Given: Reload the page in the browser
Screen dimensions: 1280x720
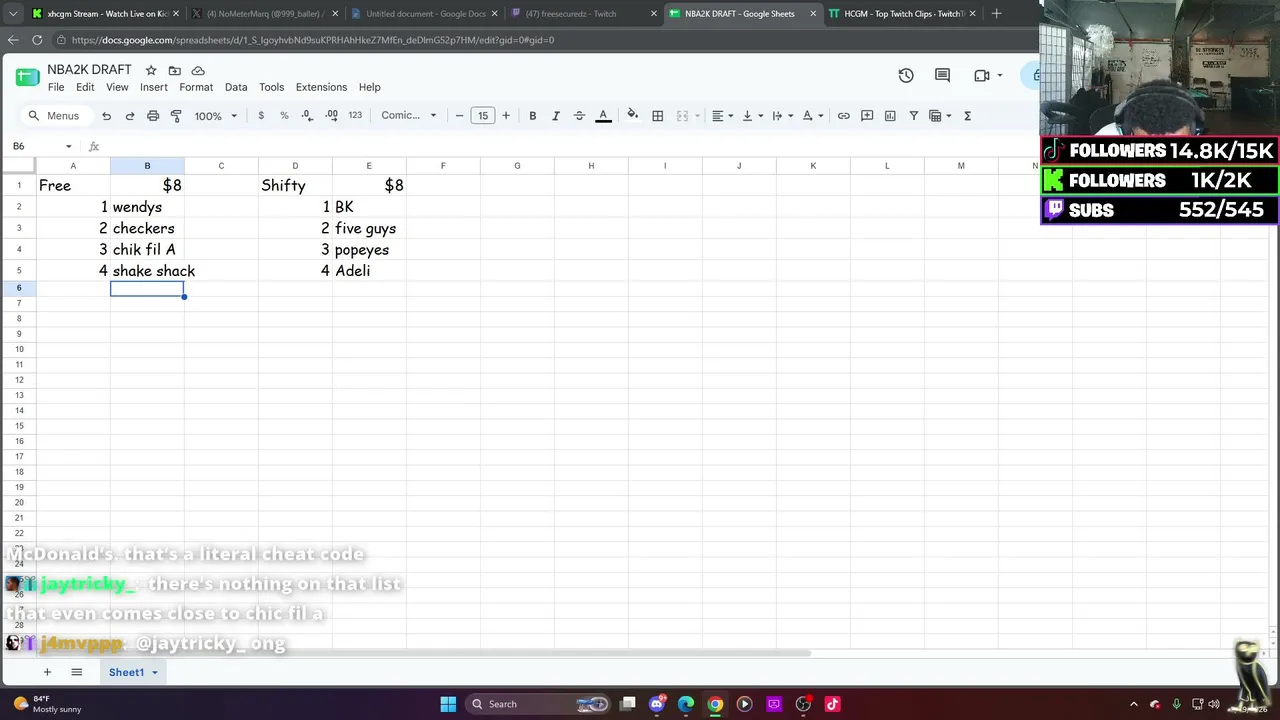Looking at the screenshot, I should click(37, 40).
